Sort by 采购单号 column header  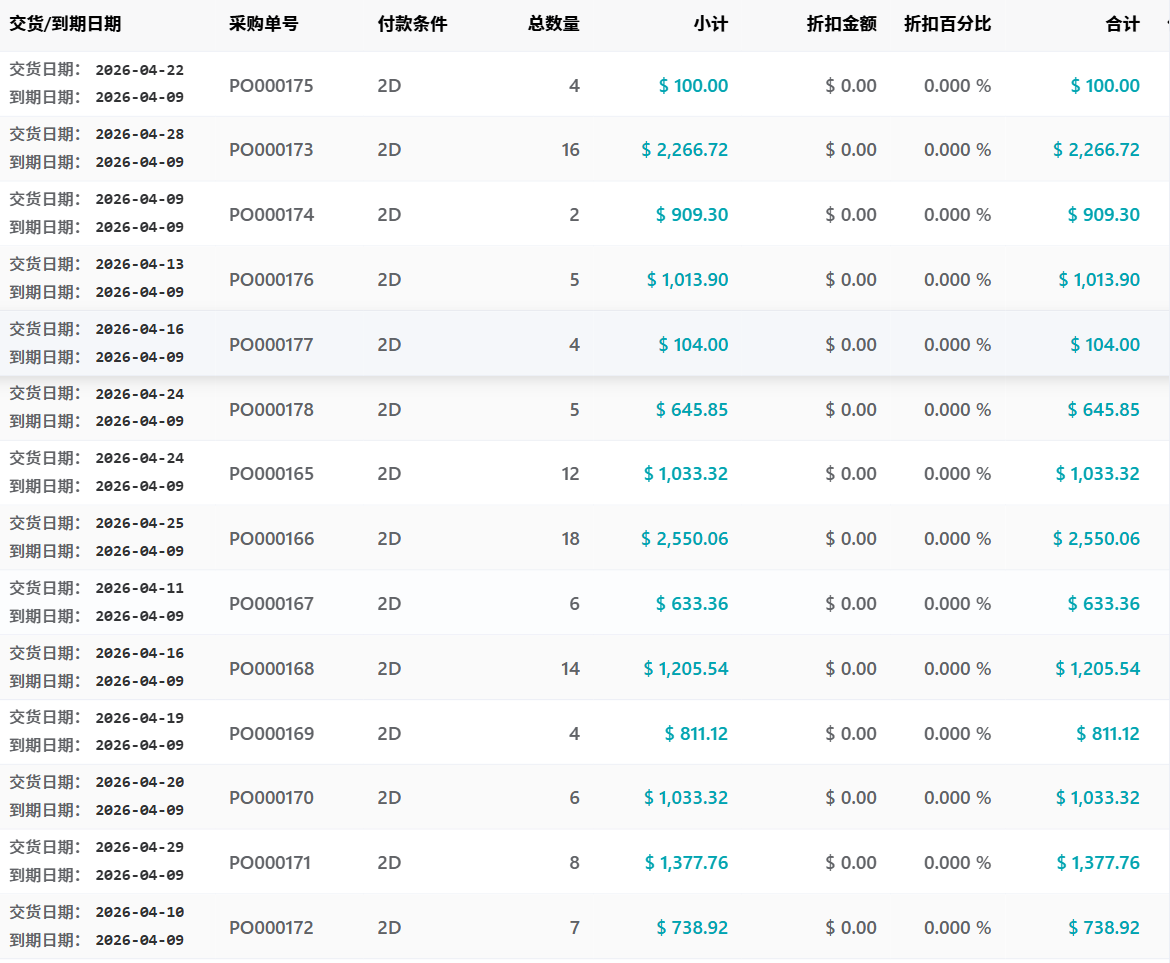click(263, 24)
